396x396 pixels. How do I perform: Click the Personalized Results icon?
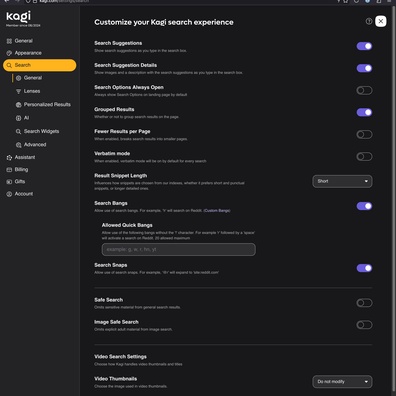18,105
